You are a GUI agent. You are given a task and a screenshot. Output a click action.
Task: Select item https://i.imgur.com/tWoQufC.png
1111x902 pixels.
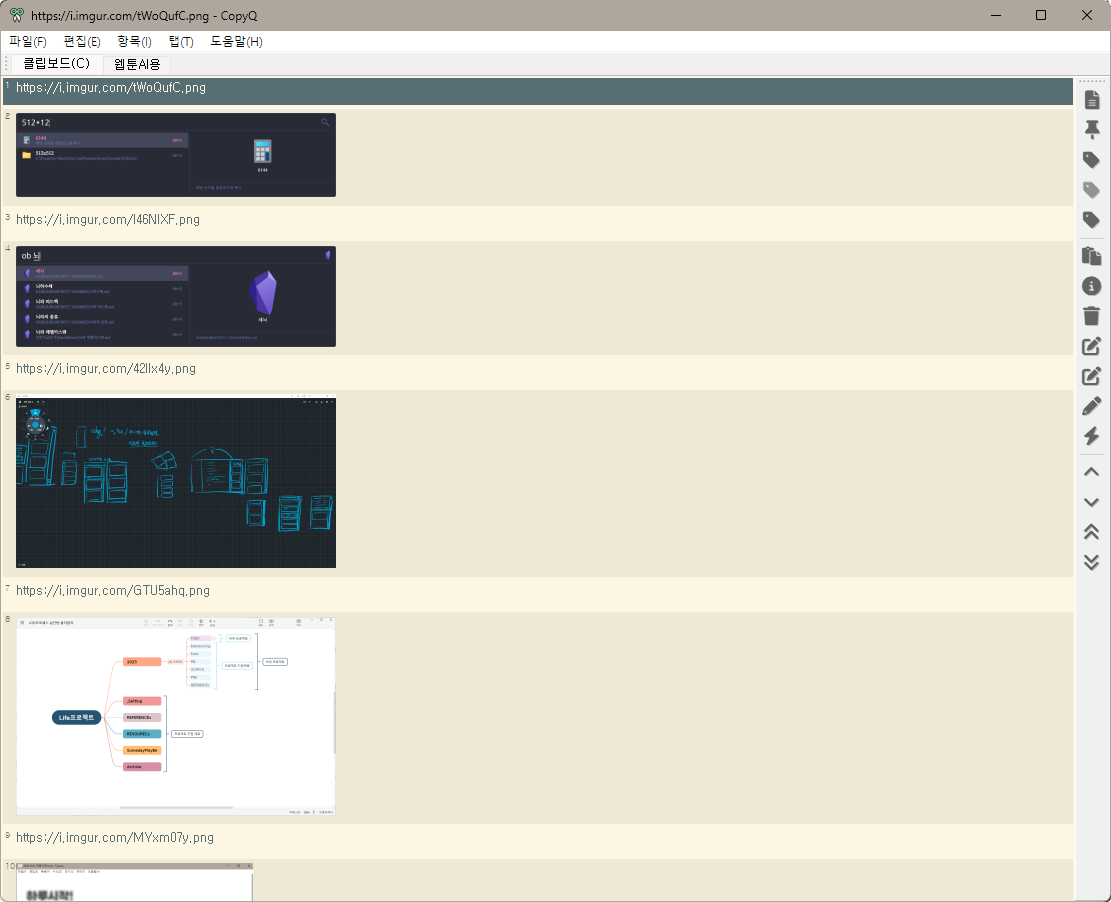(x=537, y=91)
